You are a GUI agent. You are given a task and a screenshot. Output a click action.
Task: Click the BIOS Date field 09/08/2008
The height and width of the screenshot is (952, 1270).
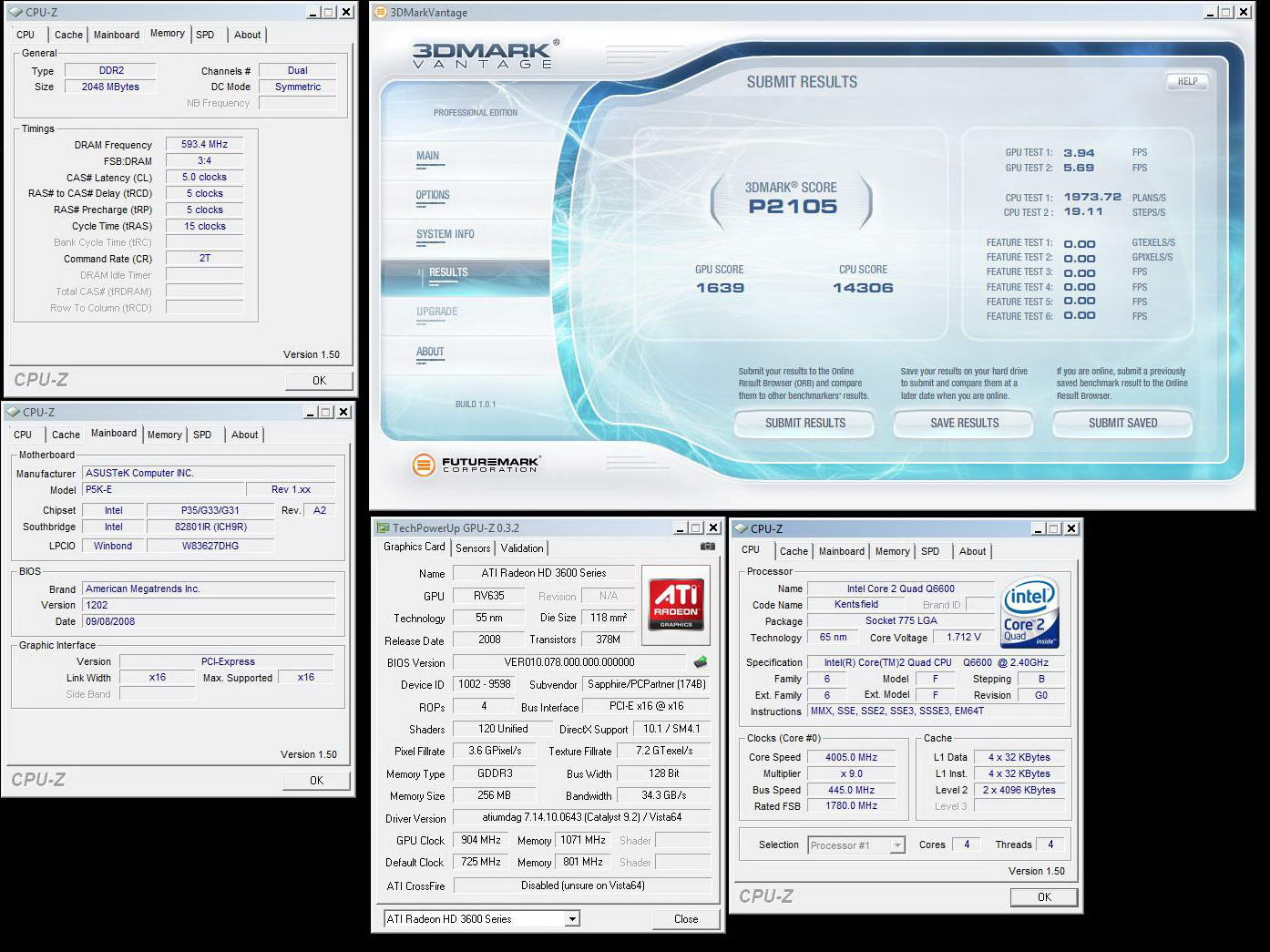click(209, 621)
